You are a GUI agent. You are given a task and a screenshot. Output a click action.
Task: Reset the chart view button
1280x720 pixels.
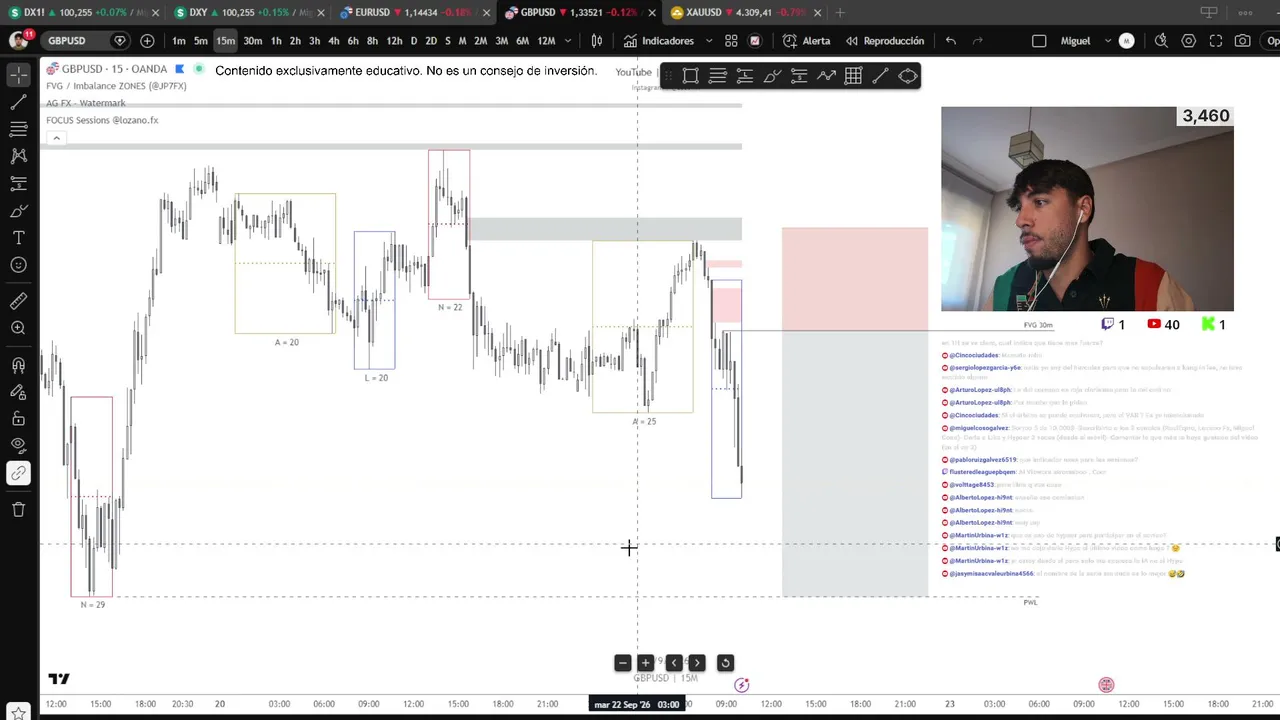coord(726,663)
